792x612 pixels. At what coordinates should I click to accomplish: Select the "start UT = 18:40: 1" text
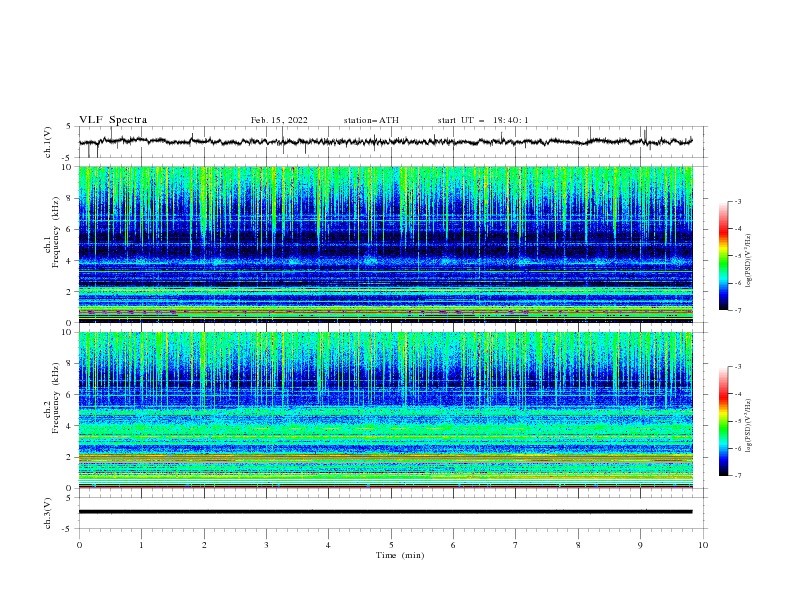pos(483,120)
